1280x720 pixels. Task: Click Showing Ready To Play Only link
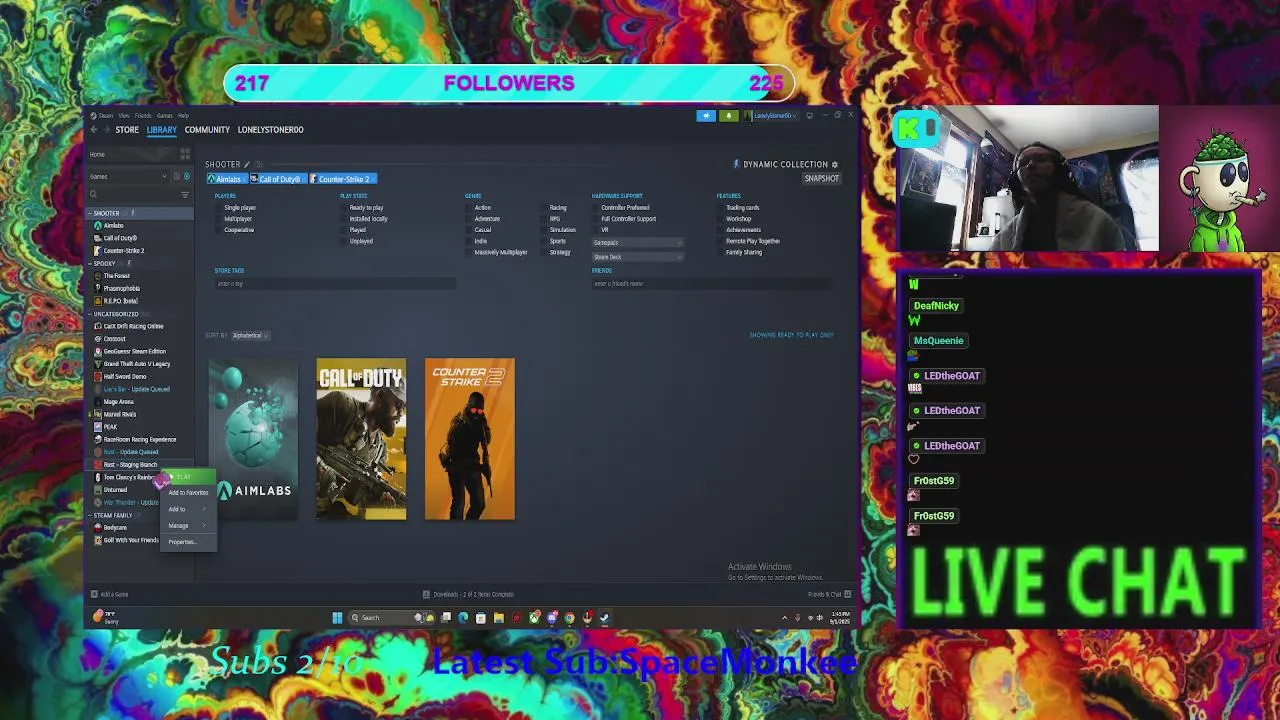(791, 335)
